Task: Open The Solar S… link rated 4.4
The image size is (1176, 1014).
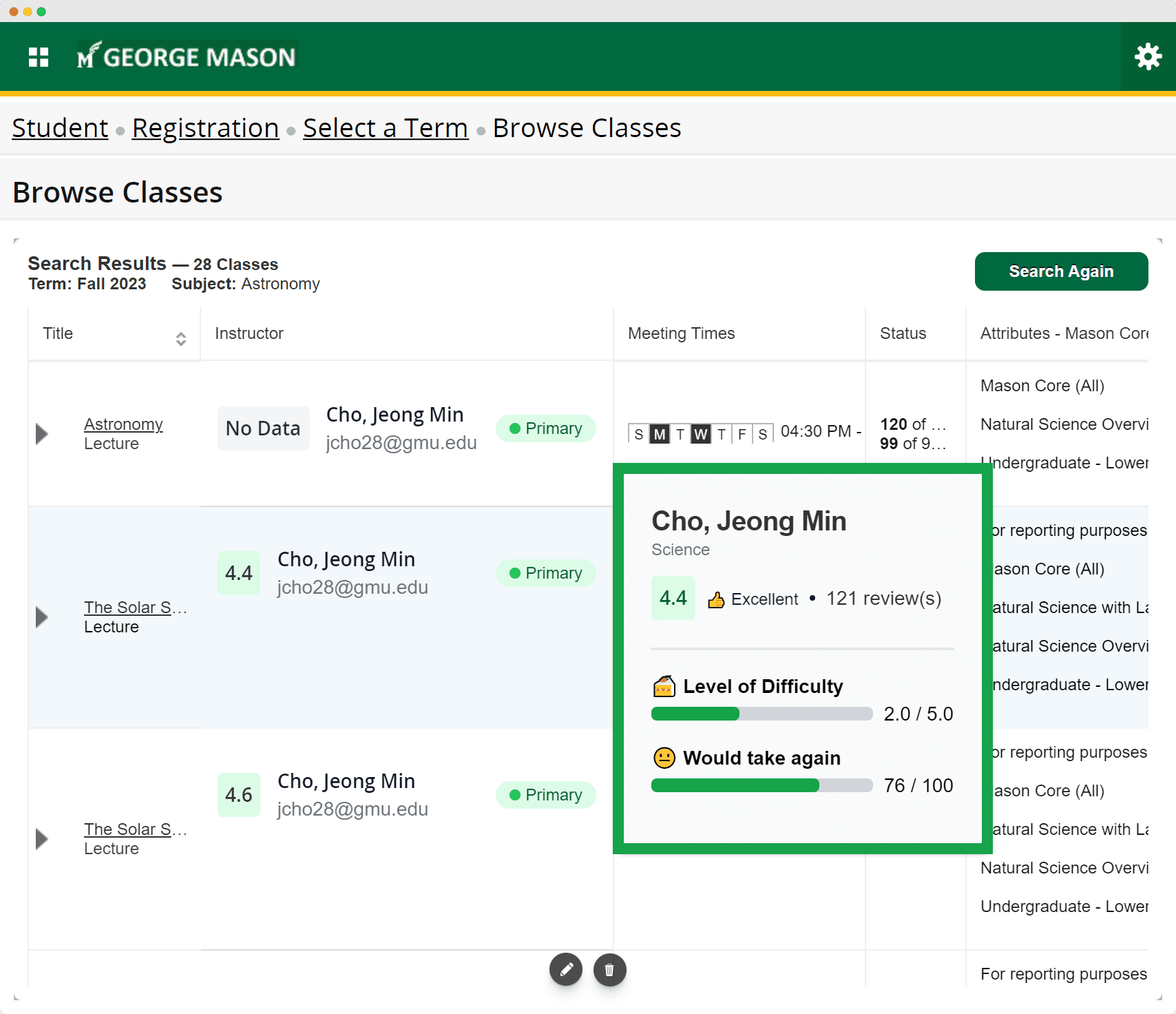Action: [136, 608]
